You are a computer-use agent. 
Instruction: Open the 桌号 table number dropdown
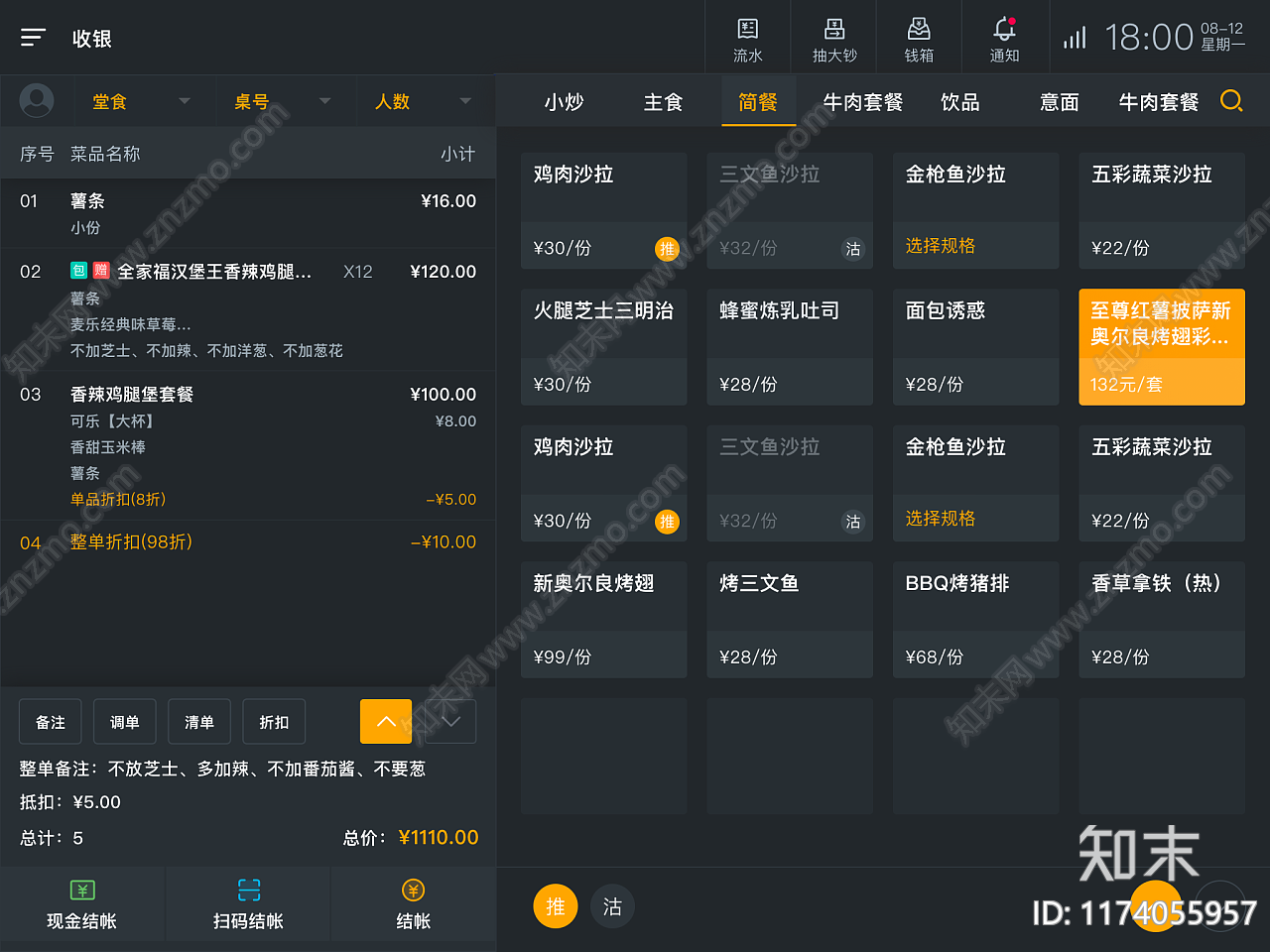[x=284, y=101]
